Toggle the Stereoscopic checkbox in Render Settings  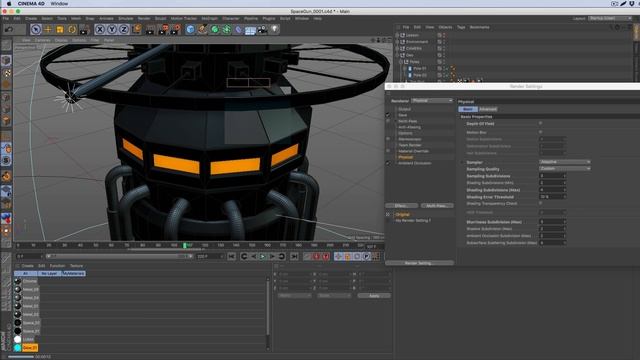click(x=388, y=139)
